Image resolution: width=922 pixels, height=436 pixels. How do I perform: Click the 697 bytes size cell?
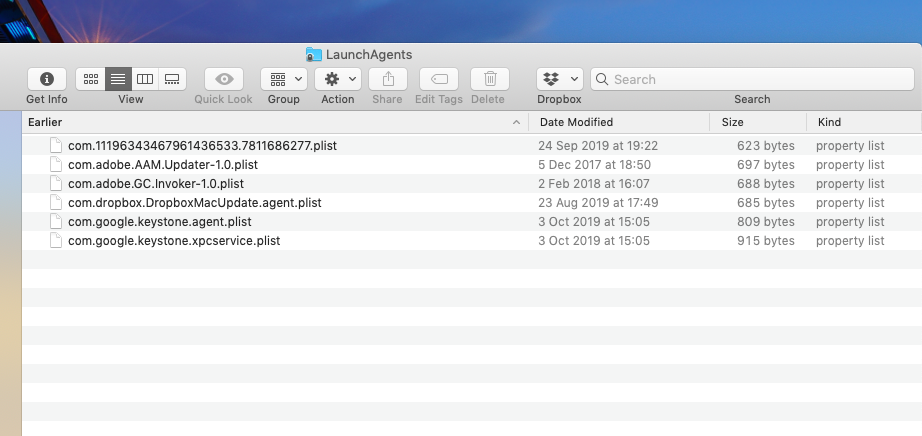coord(766,165)
